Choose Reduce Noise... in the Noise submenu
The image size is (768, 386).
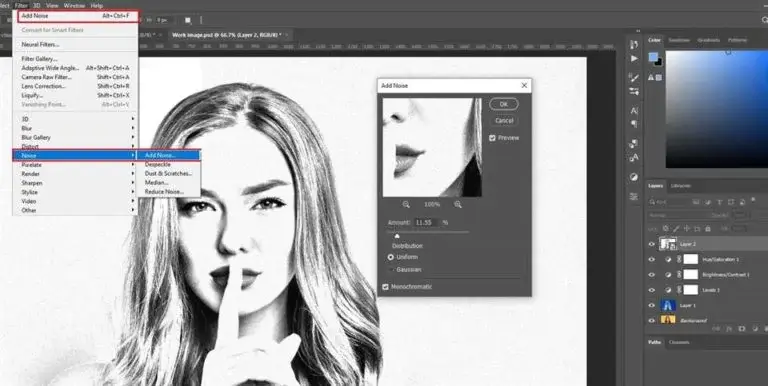tap(168, 192)
